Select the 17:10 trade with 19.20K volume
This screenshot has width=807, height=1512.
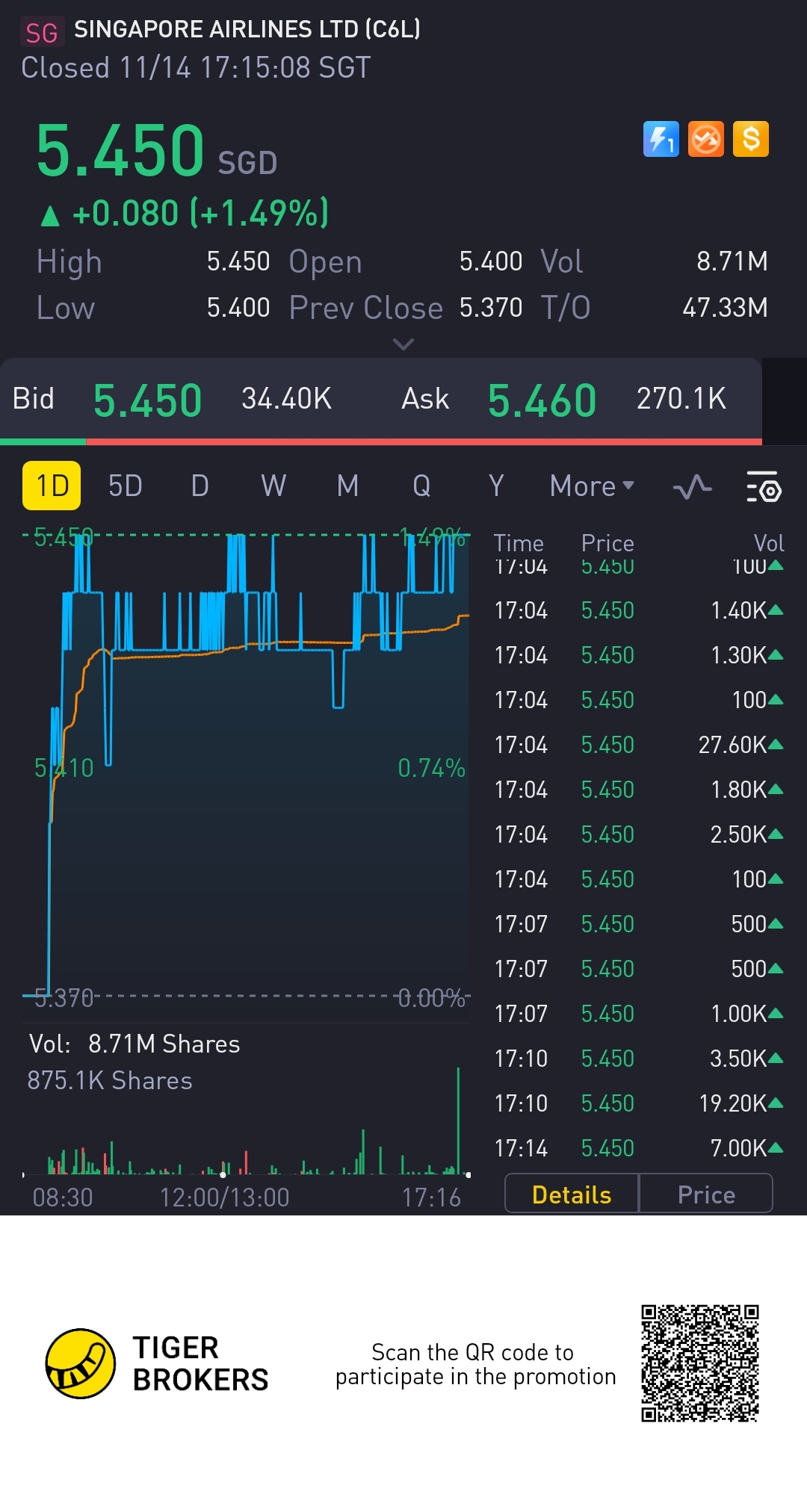[639, 1103]
